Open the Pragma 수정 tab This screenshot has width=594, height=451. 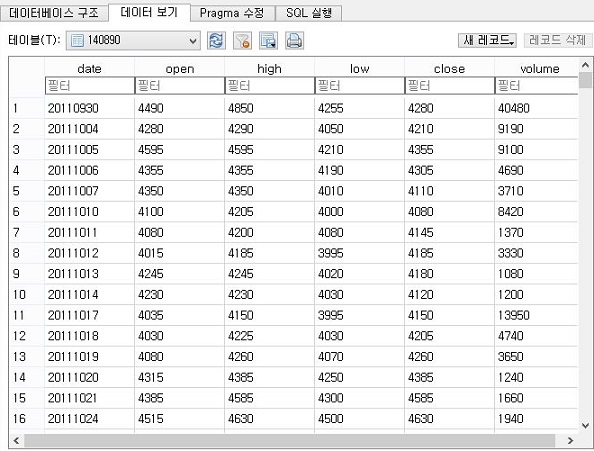[x=232, y=13]
